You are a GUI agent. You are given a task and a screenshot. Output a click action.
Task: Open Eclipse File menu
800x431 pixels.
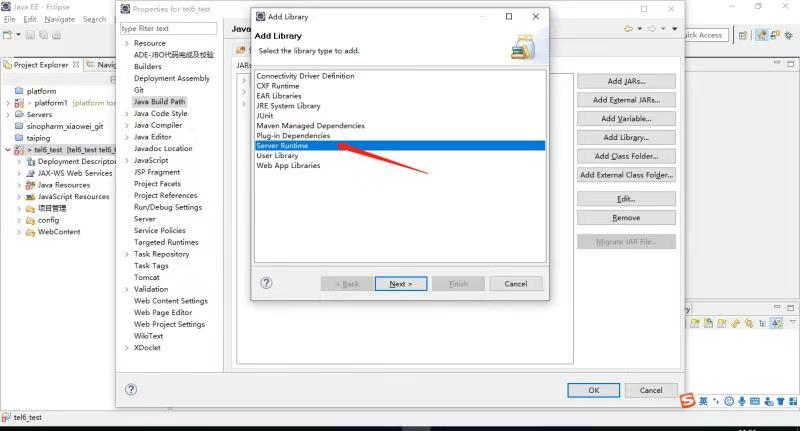[x=10, y=19]
